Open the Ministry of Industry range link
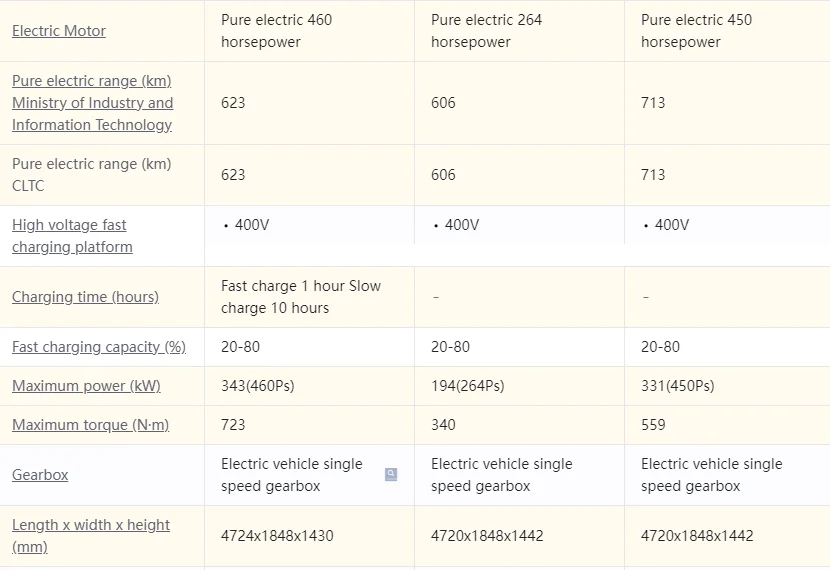This screenshot has height=570, width=830. [x=92, y=103]
